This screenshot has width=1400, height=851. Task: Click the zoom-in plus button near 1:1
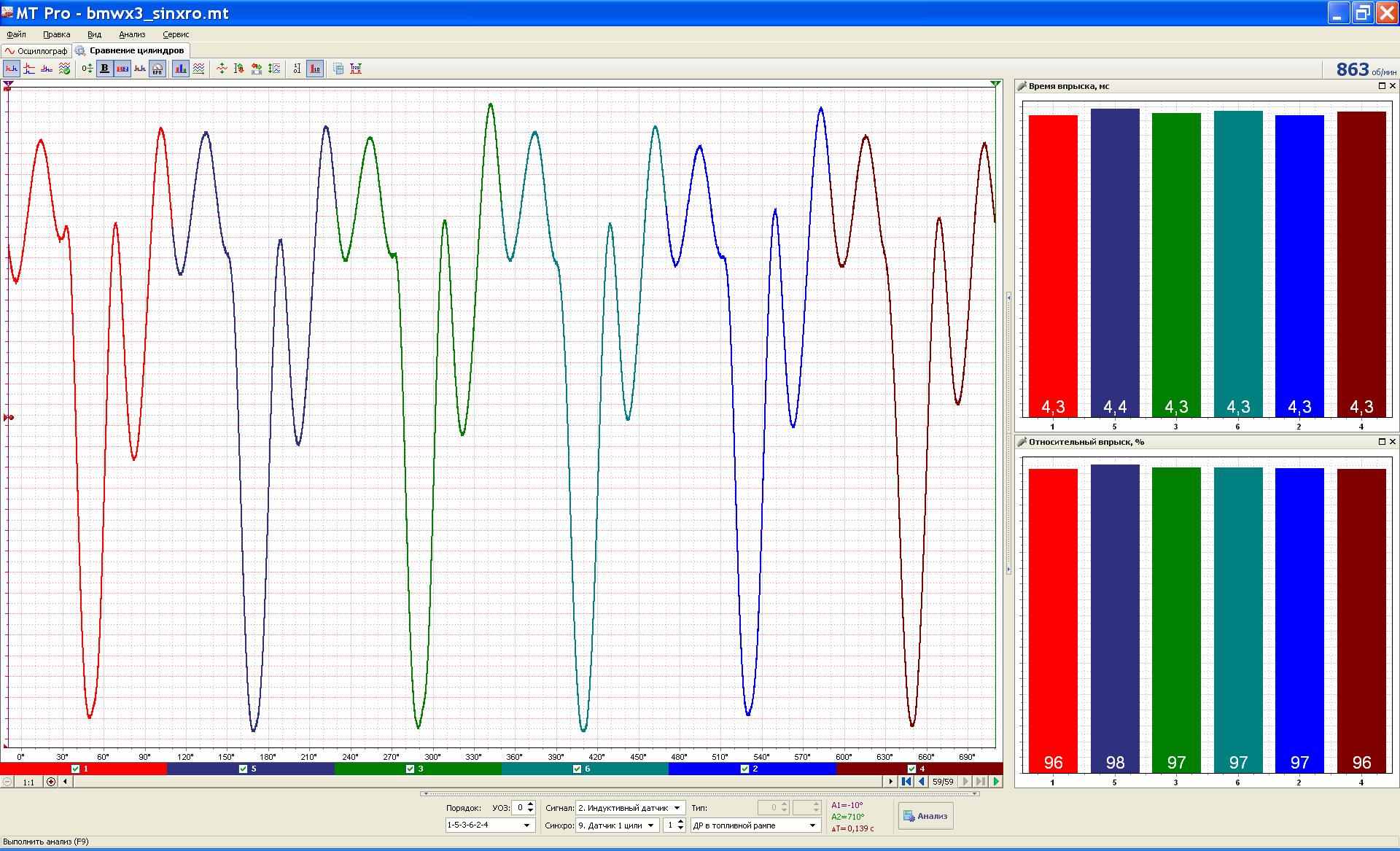coord(50,782)
